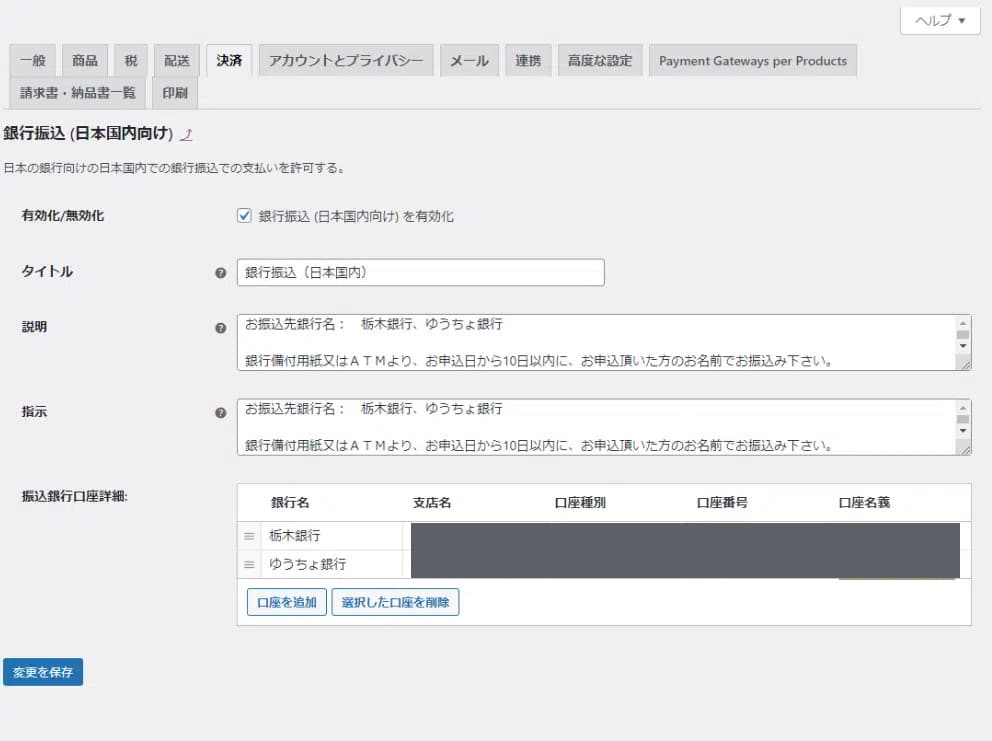Click into the タイトル text field
The width and height of the screenshot is (992, 741).
click(x=420, y=273)
